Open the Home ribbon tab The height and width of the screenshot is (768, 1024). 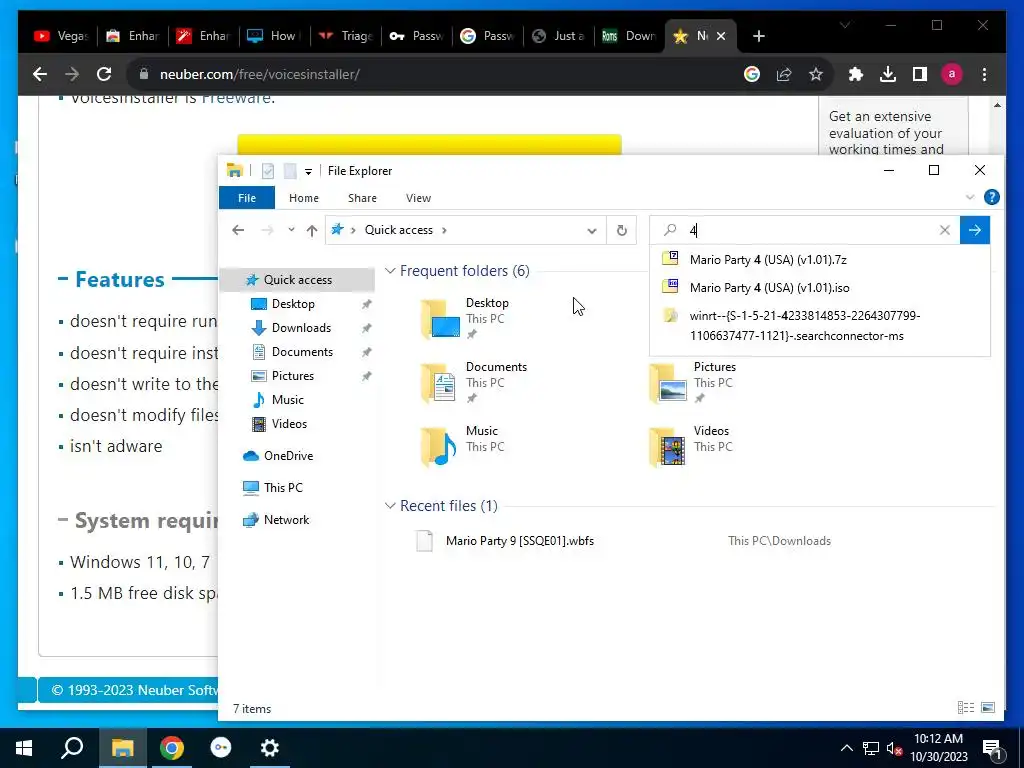pos(304,198)
